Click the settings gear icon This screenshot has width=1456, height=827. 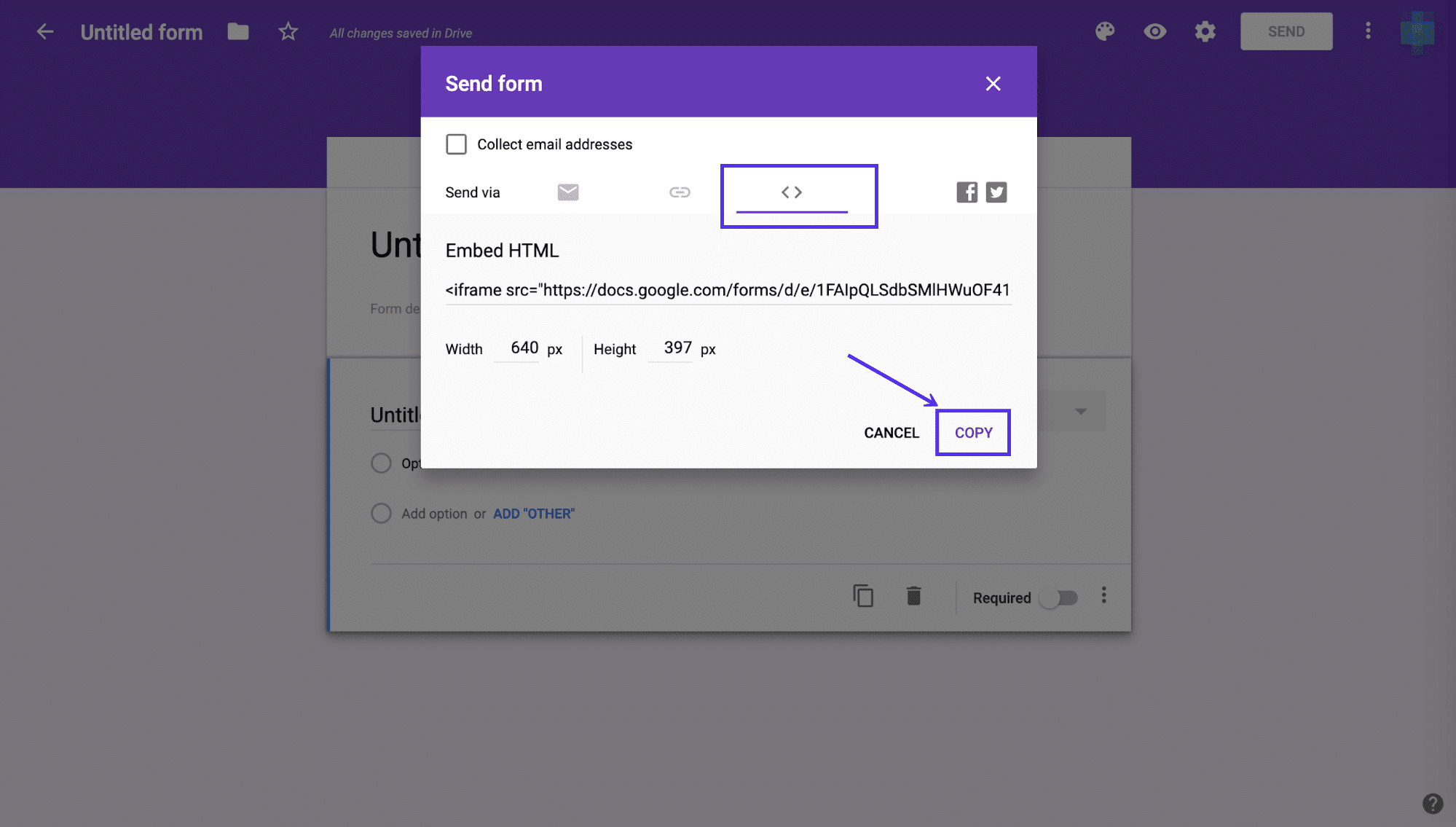tap(1204, 30)
